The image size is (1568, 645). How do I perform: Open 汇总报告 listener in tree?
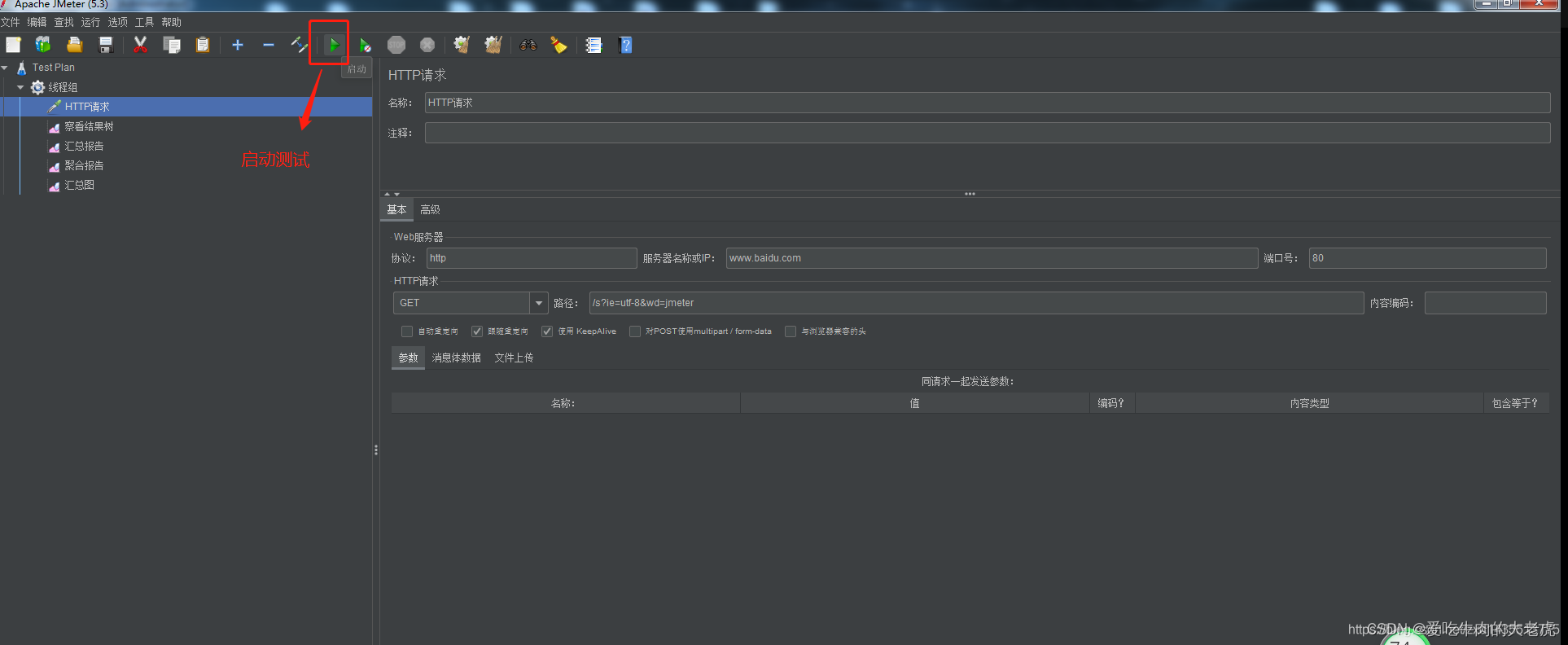84,146
